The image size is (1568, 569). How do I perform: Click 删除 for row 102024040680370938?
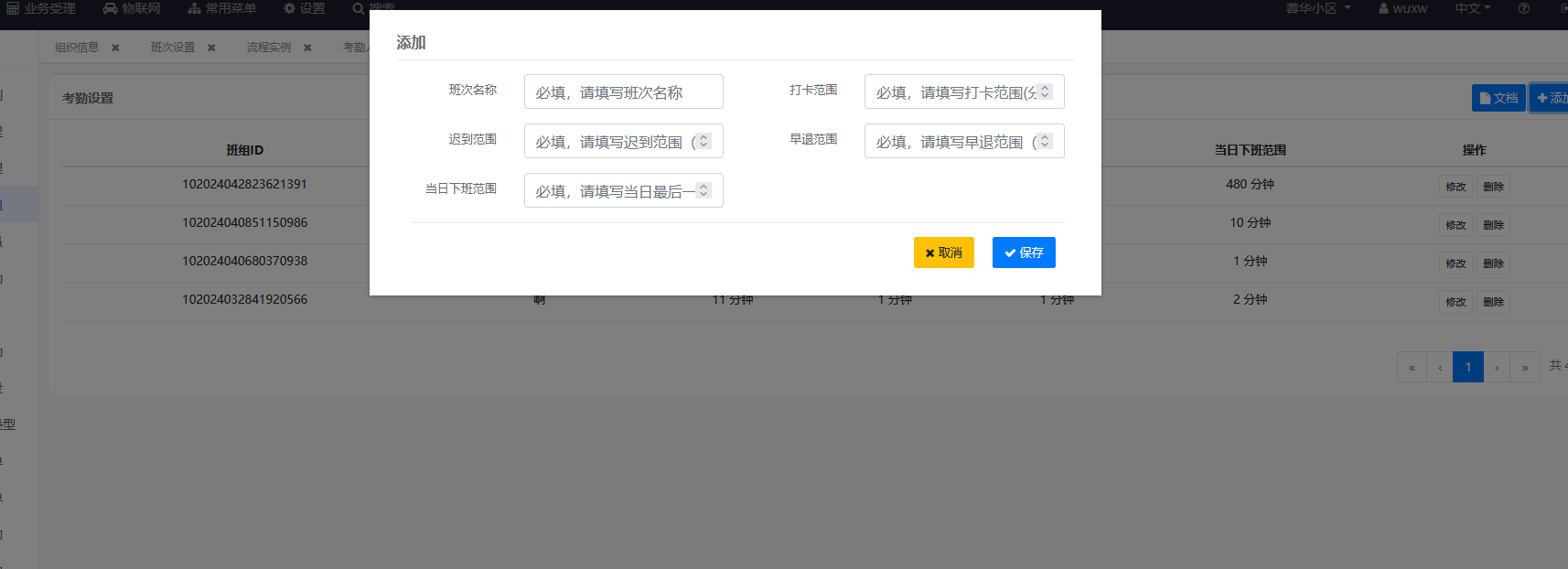[x=1493, y=263]
